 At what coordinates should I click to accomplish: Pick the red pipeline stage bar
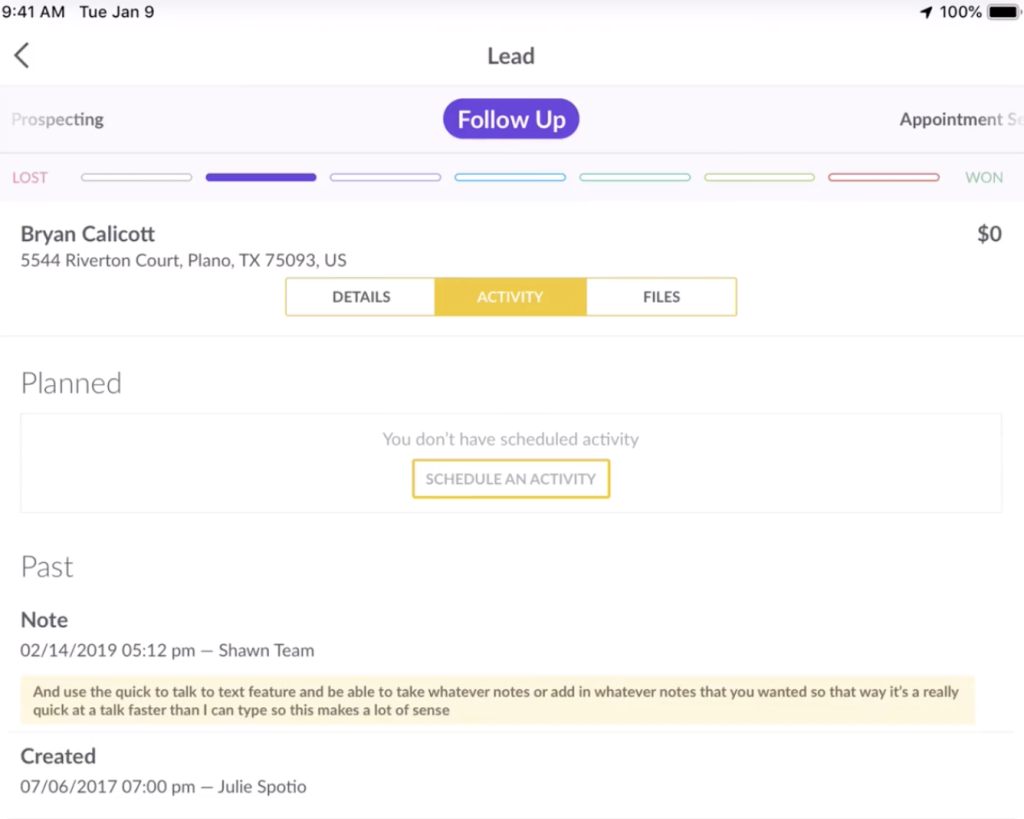(x=884, y=178)
